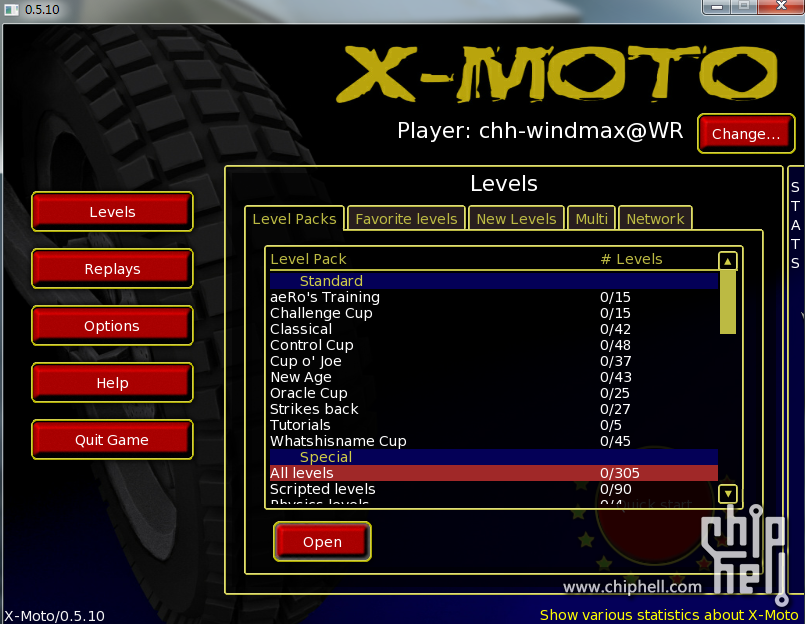The width and height of the screenshot is (805, 624).
Task: Click the X-Moto window title bar icon
Action: 11,9
